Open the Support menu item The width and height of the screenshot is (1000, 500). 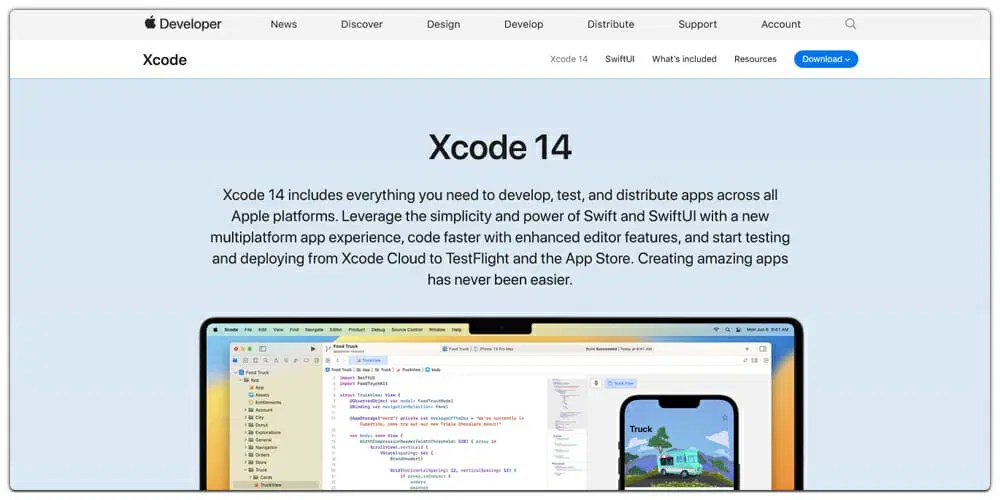tap(697, 24)
